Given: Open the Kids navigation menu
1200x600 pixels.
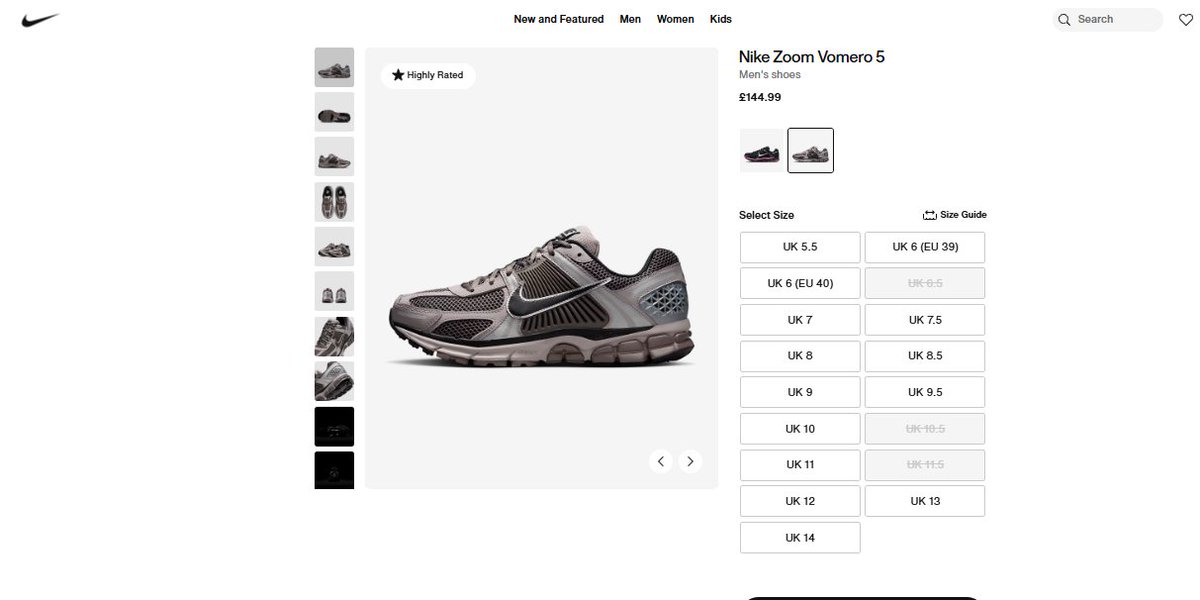Looking at the screenshot, I should click(721, 19).
